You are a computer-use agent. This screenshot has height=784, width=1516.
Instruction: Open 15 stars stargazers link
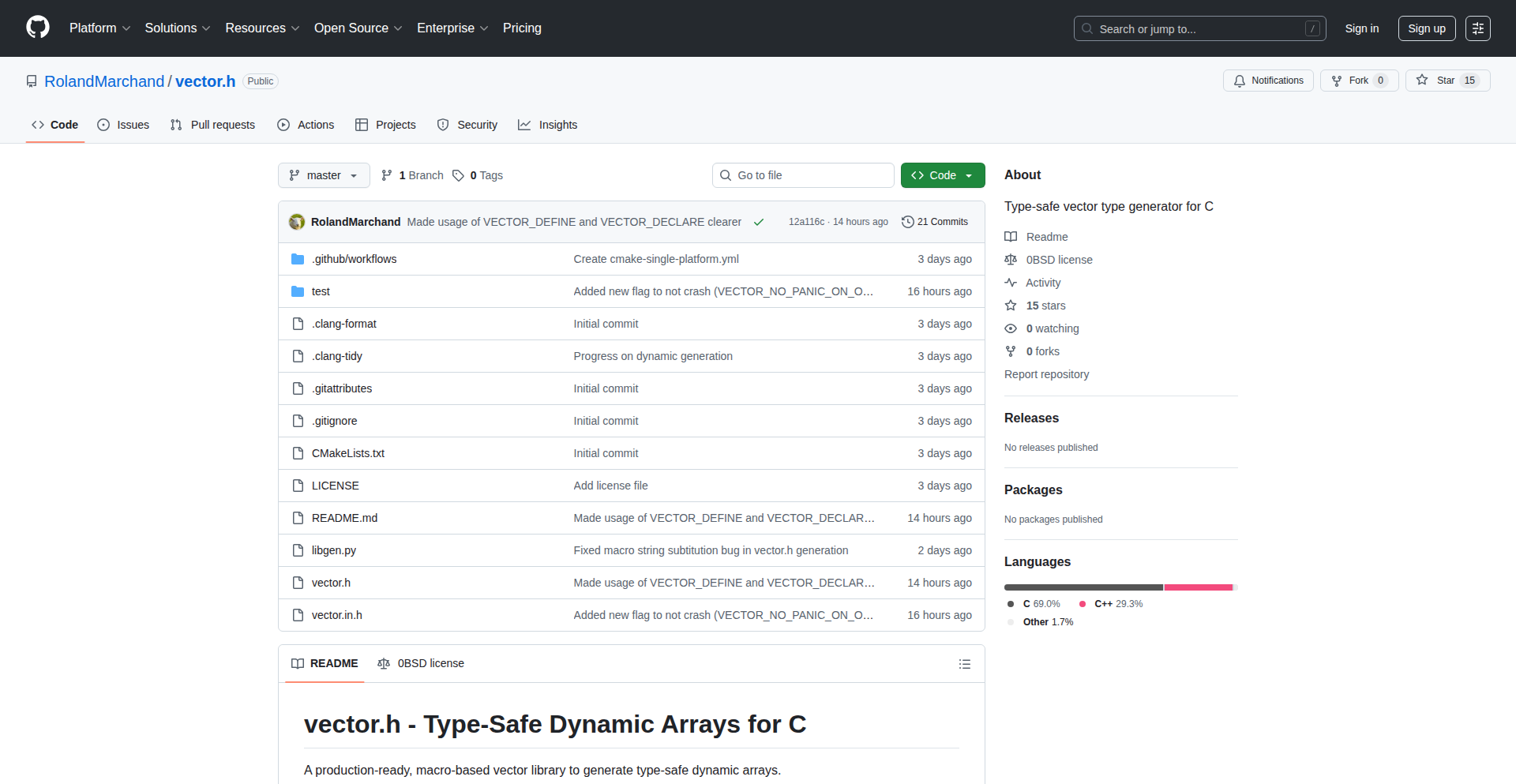[x=1035, y=306]
